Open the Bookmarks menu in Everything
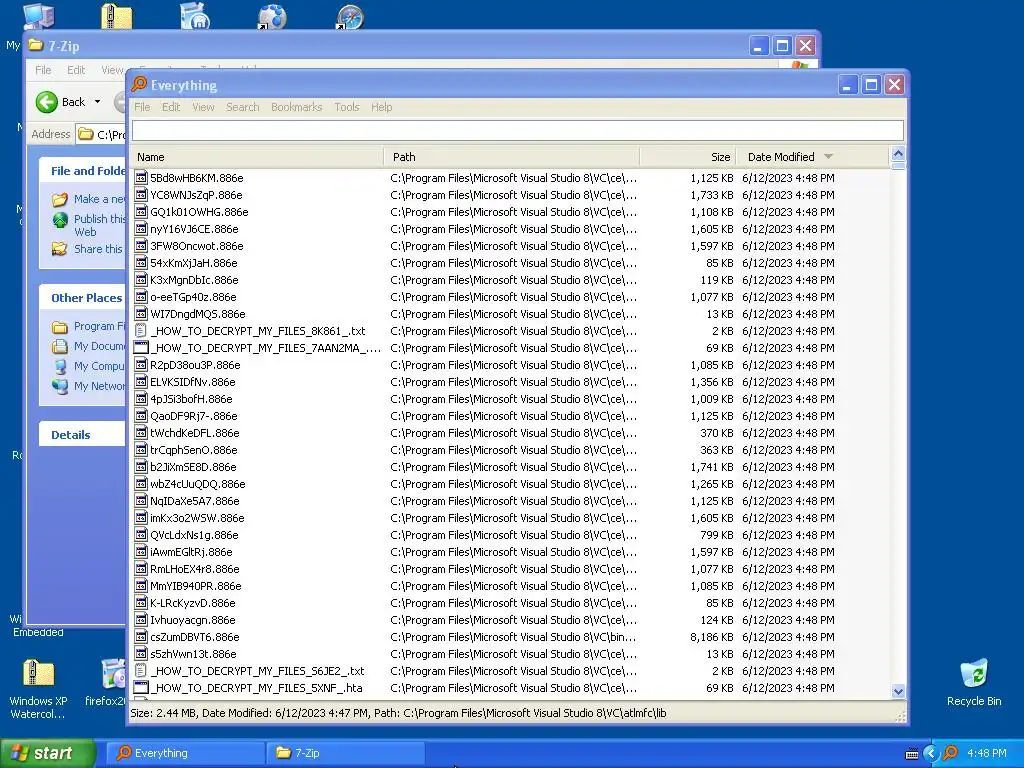This screenshot has width=1024, height=768. pyautogui.click(x=296, y=107)
